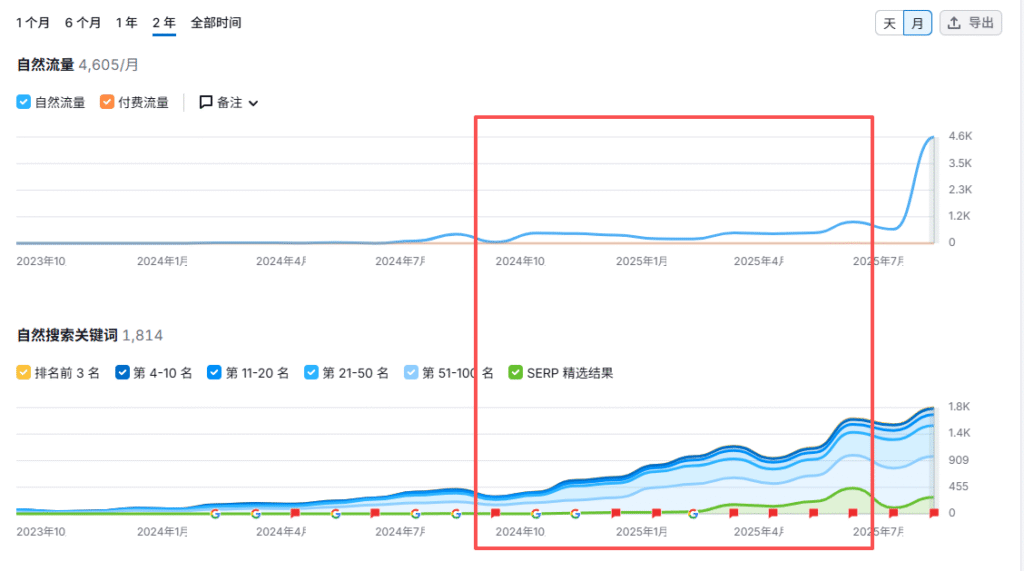
Task: Uncheck the orange 付费流量 checkbox
Action: tap(107, 102)
